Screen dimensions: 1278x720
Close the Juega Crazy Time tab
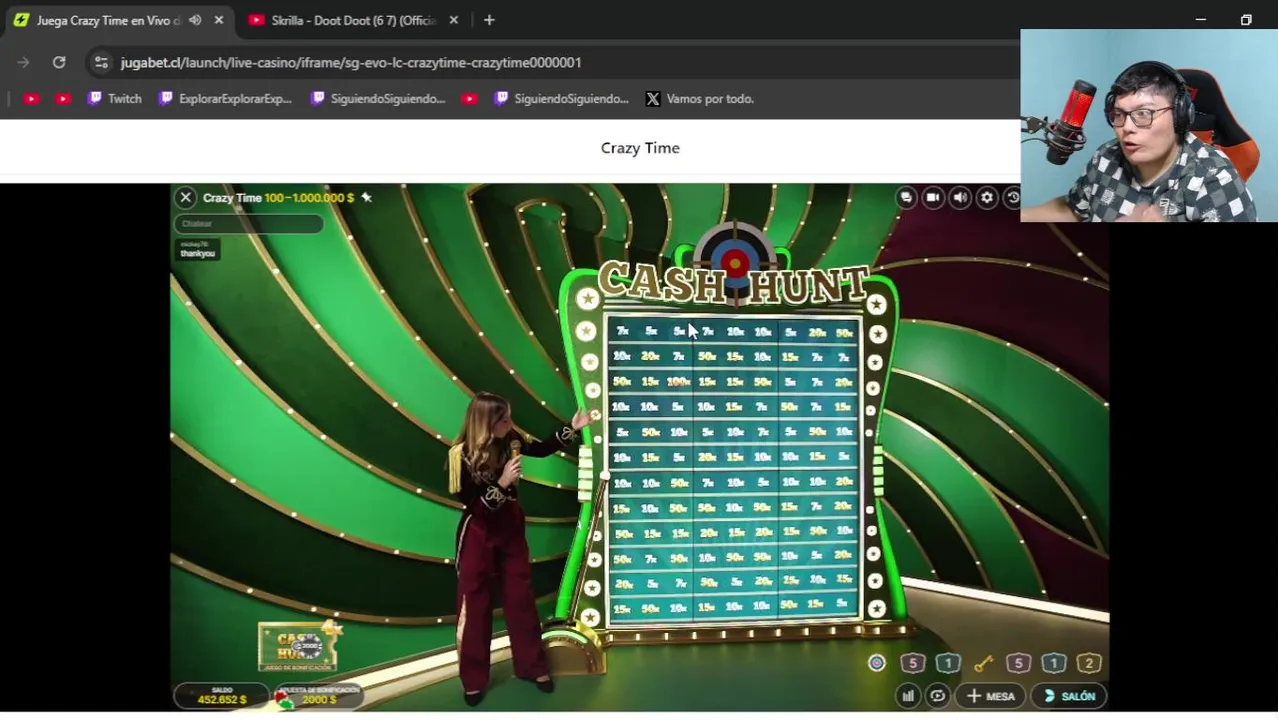tap(219, 20)
